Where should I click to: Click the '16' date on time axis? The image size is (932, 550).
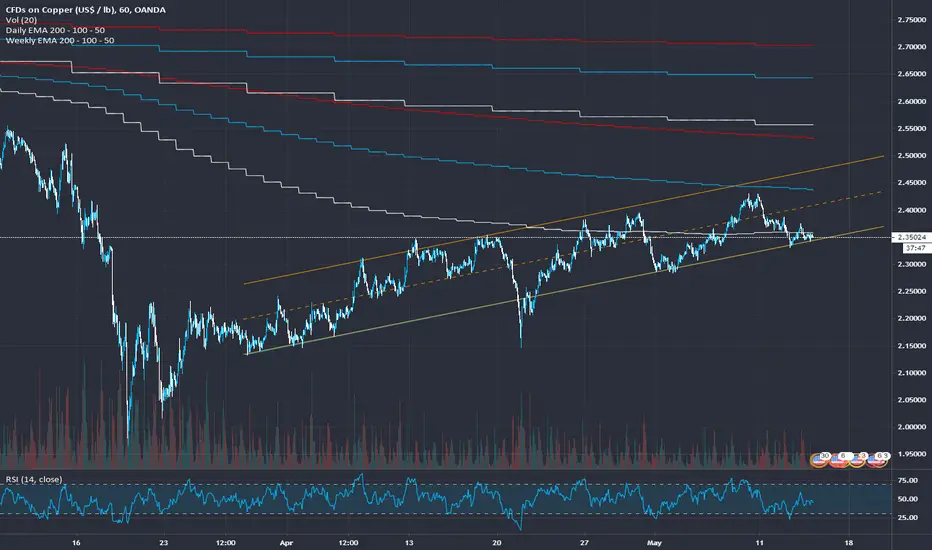pos(75,543)
